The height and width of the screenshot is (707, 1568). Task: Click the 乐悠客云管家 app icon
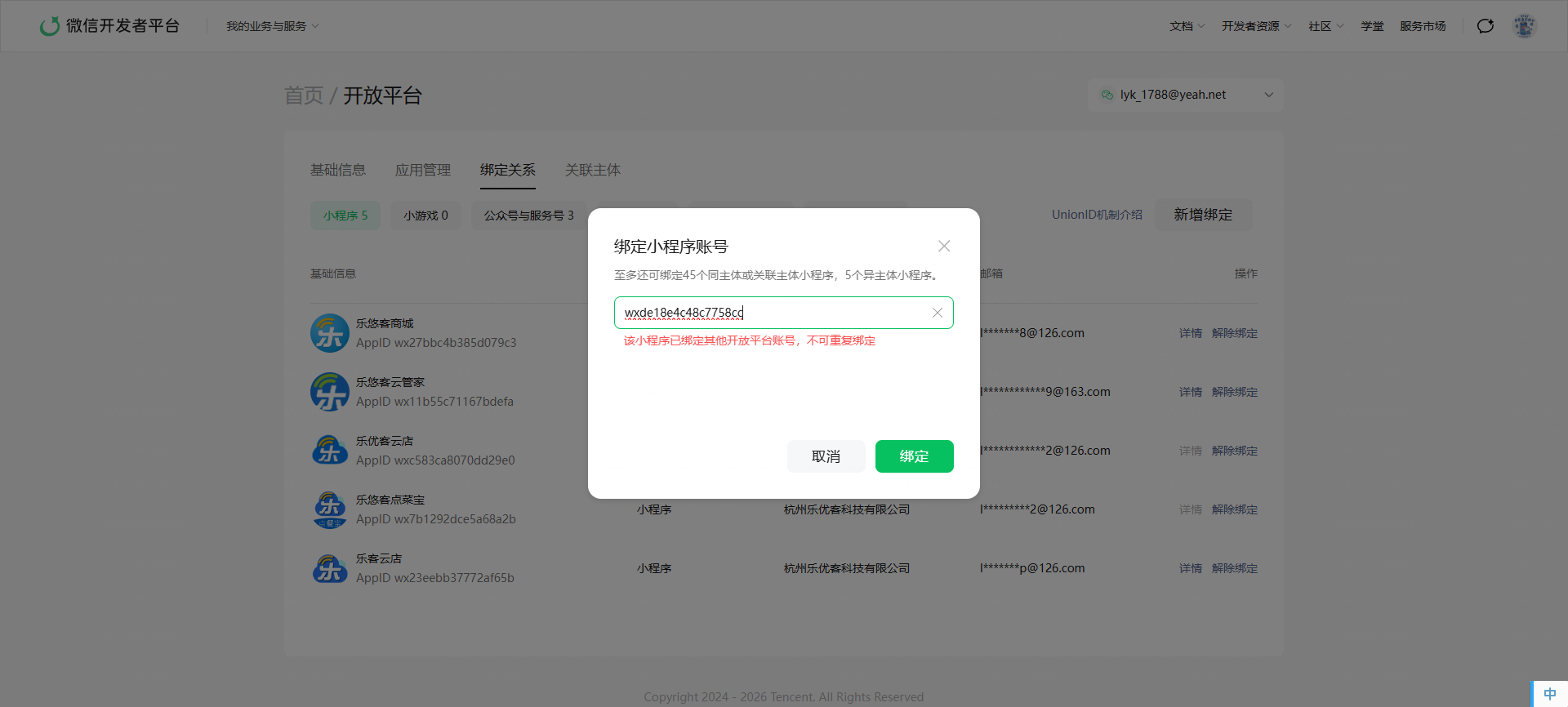tap(330, 392)
